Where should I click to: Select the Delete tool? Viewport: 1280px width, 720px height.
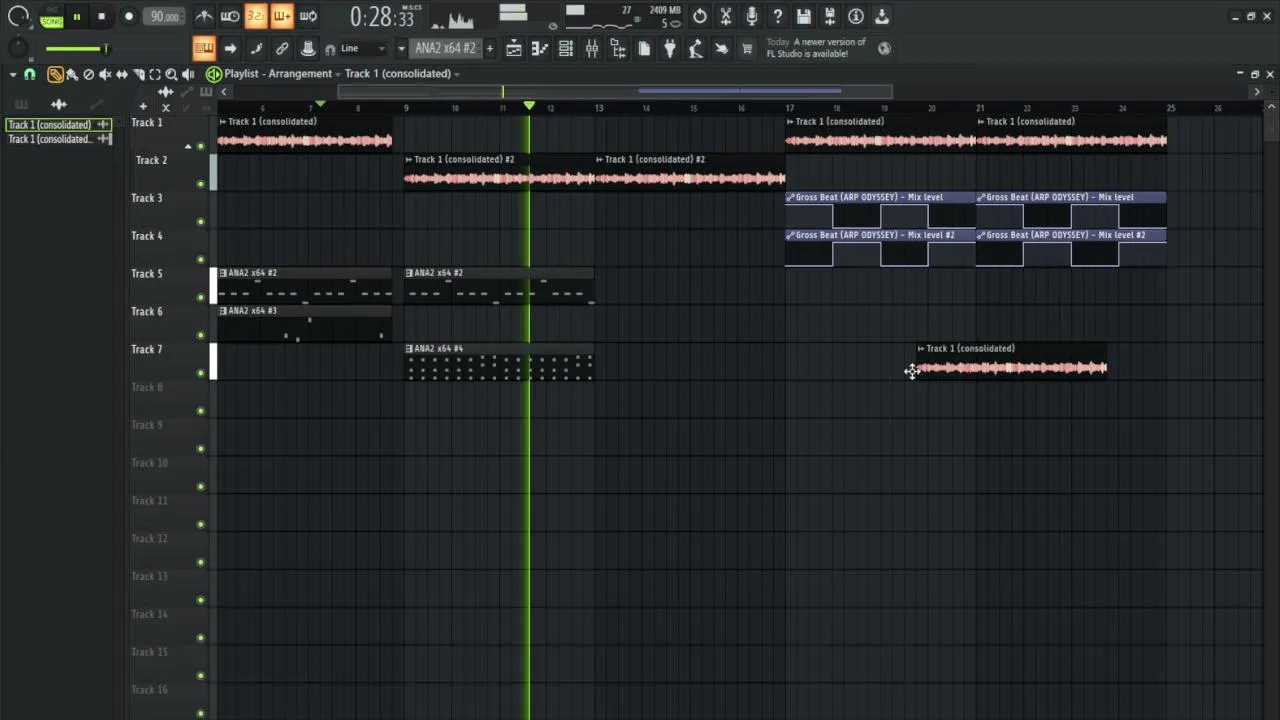88,74
